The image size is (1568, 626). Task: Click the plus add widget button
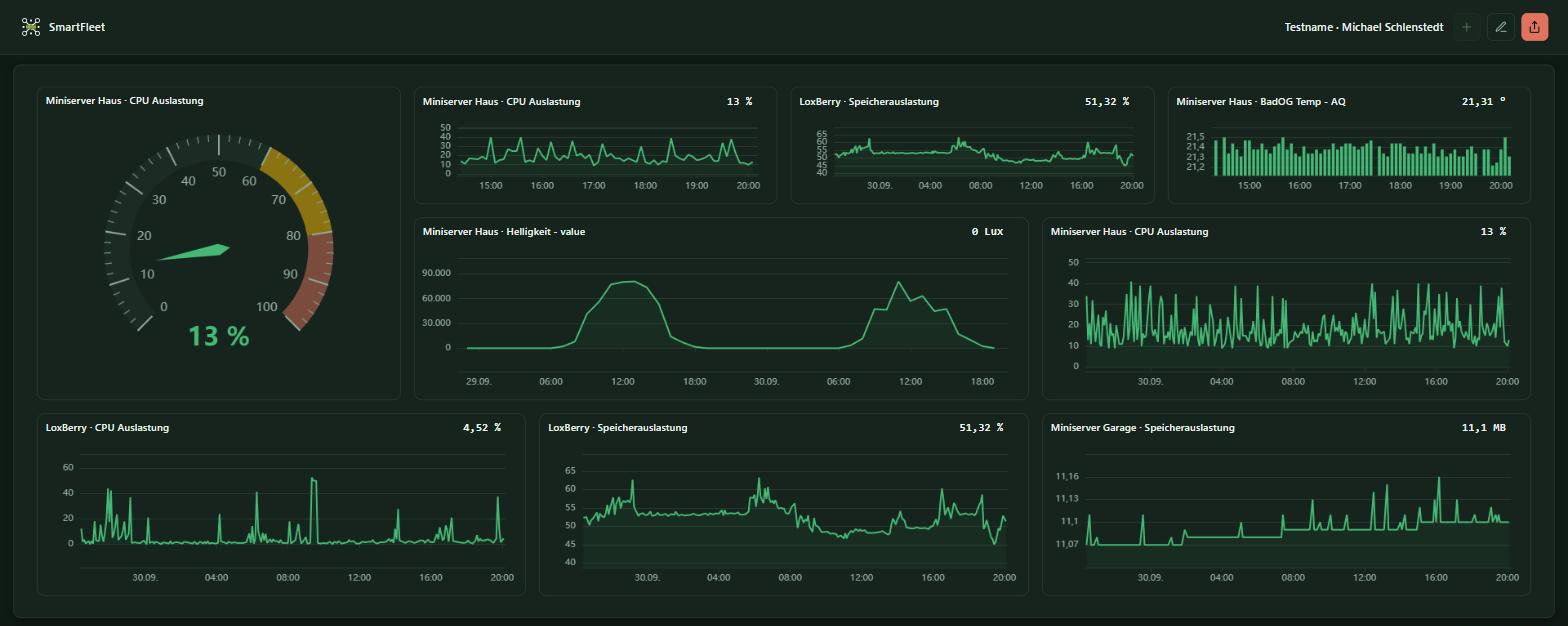[x=1466, y=27]
